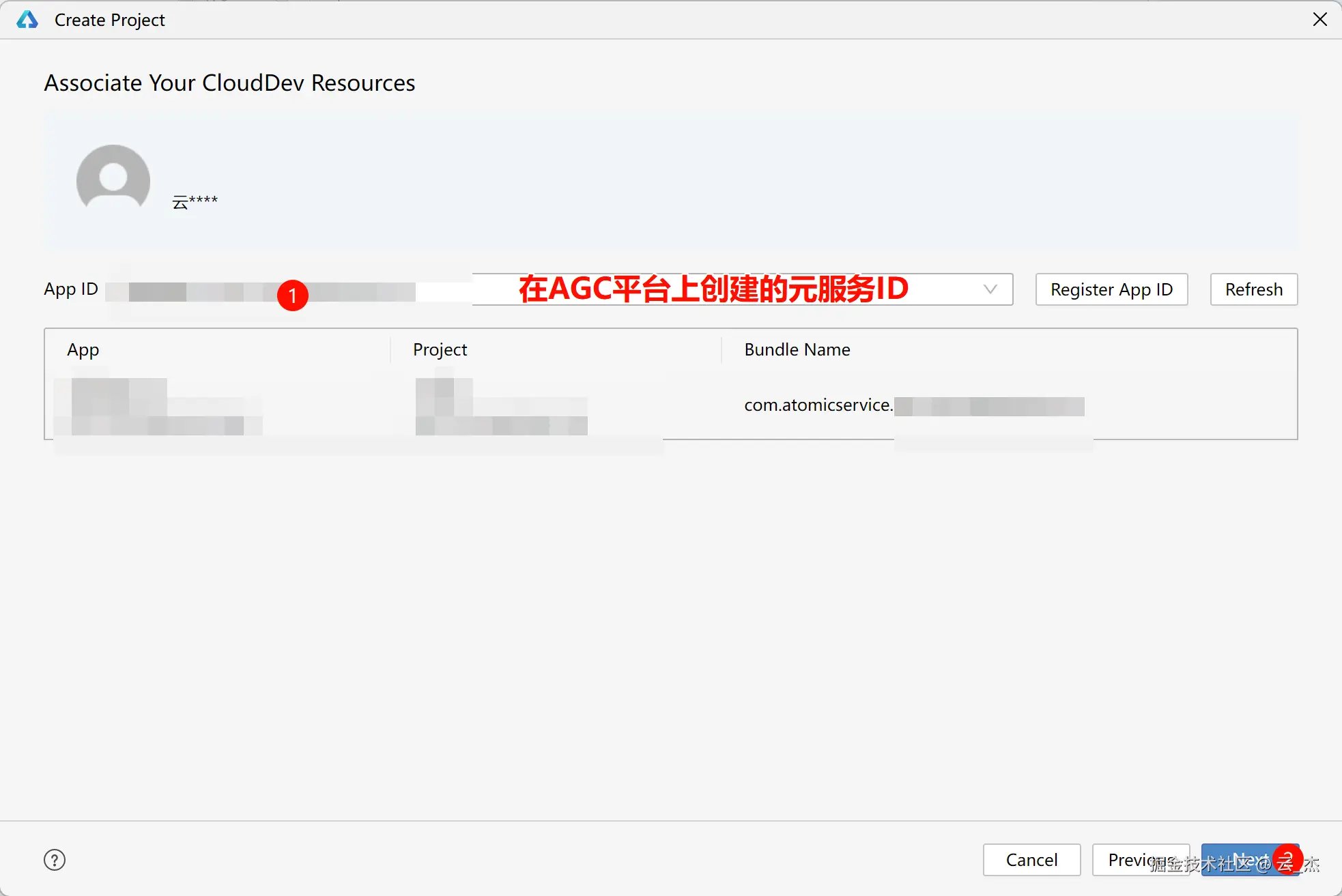Viewport: 1342px width, 896px height.
Task: Click the user avatar icon
Action: (x=113, y=180)
